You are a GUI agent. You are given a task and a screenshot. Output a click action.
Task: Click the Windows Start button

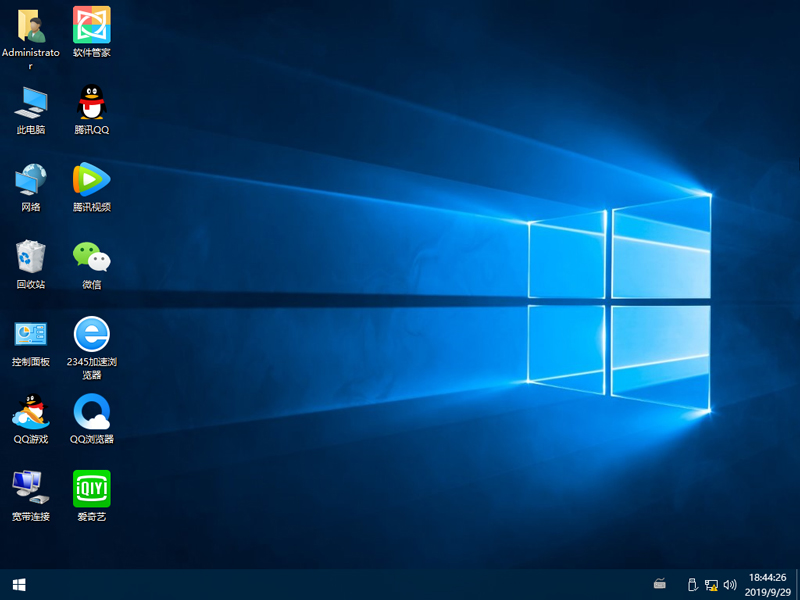click(18, 584)
